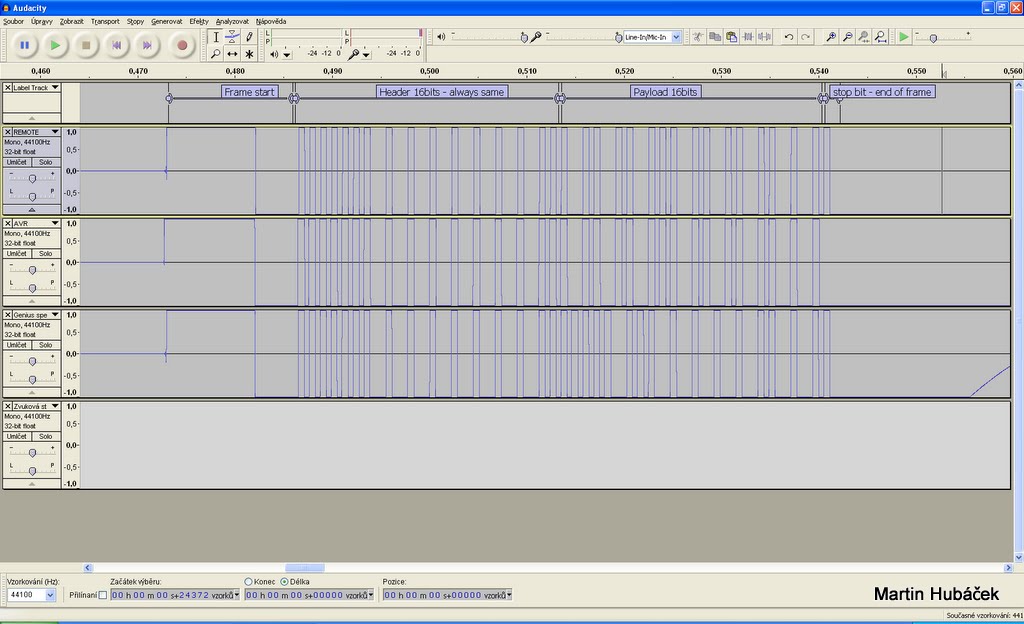The width and height of the screenshot is (1024, 624).
Task: Click the Redo arrow icon
Action: click(805, 37)
